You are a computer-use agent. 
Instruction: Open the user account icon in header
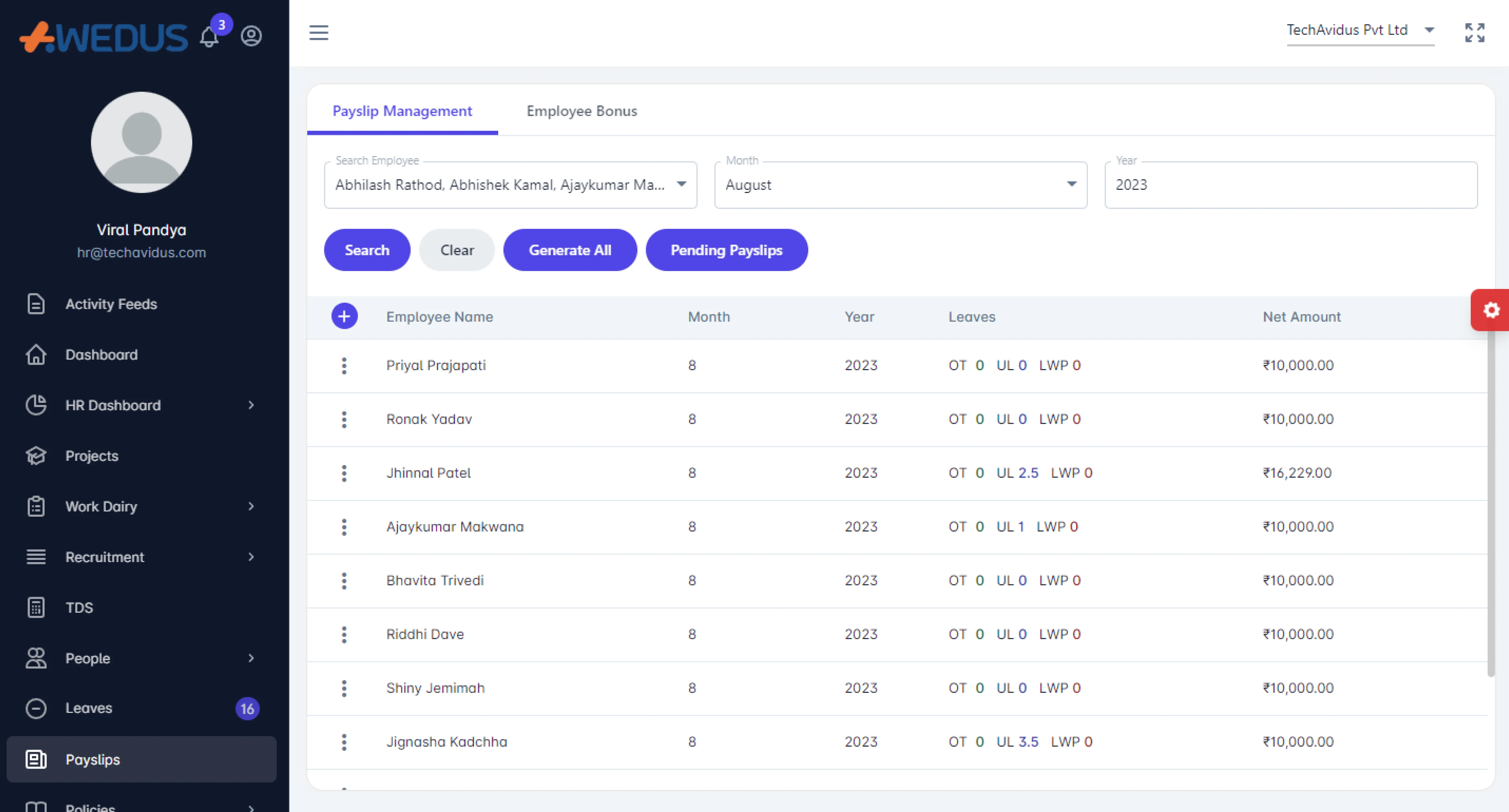pos(251,36)
